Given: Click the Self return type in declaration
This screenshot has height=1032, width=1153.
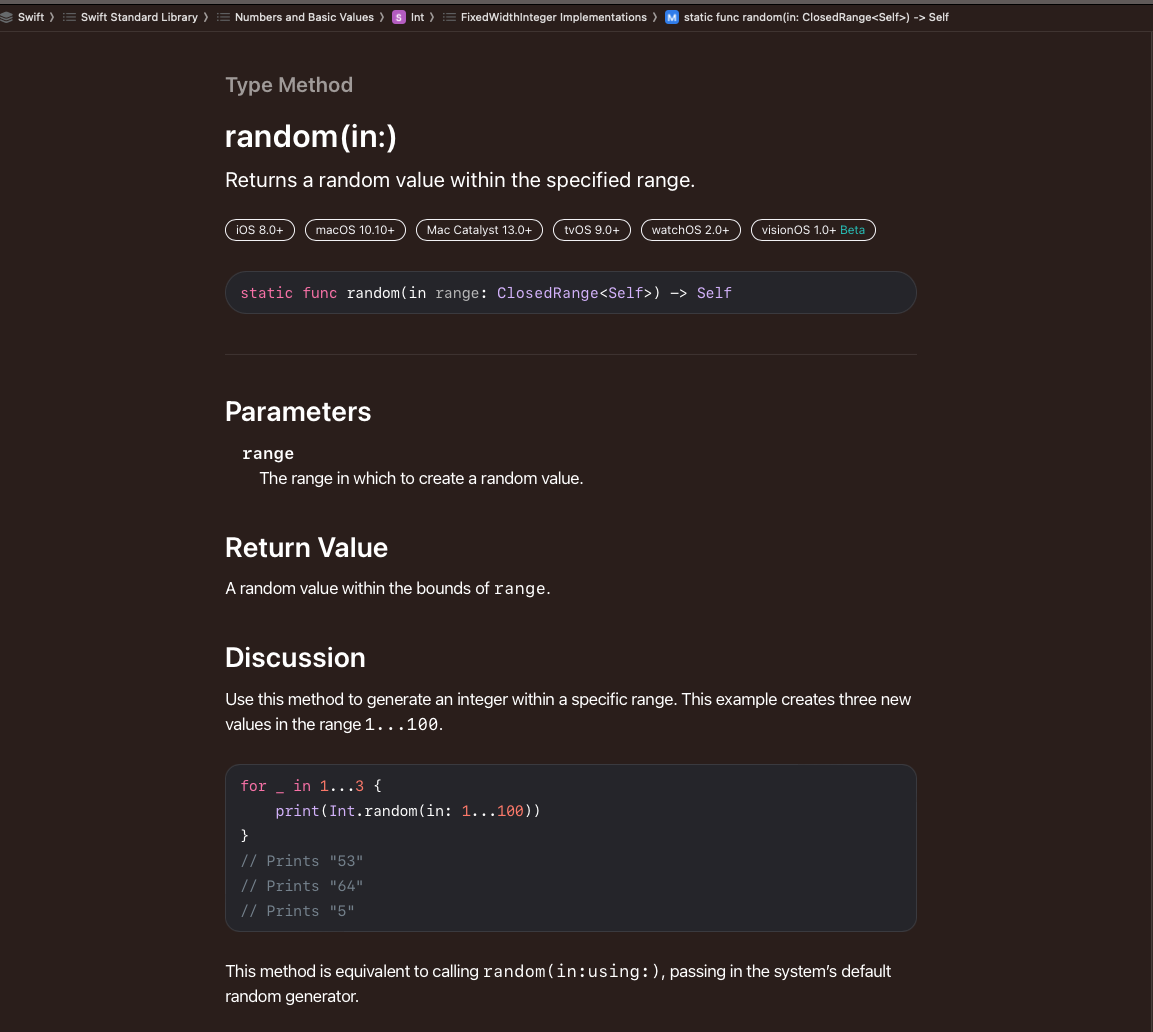Looking at the screenshot, I should tap(714, 293).
